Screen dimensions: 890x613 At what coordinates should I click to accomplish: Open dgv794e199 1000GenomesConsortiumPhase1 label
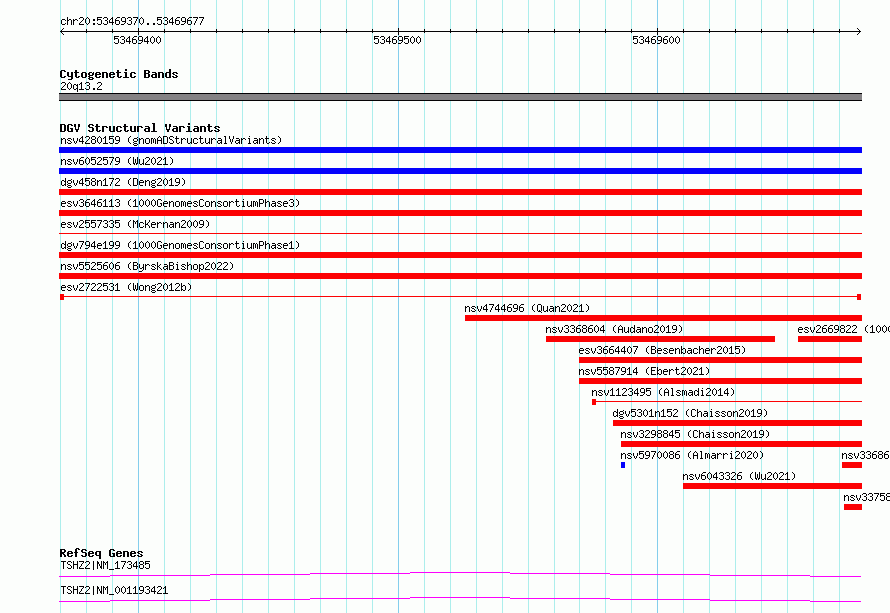tap(180, 245)
